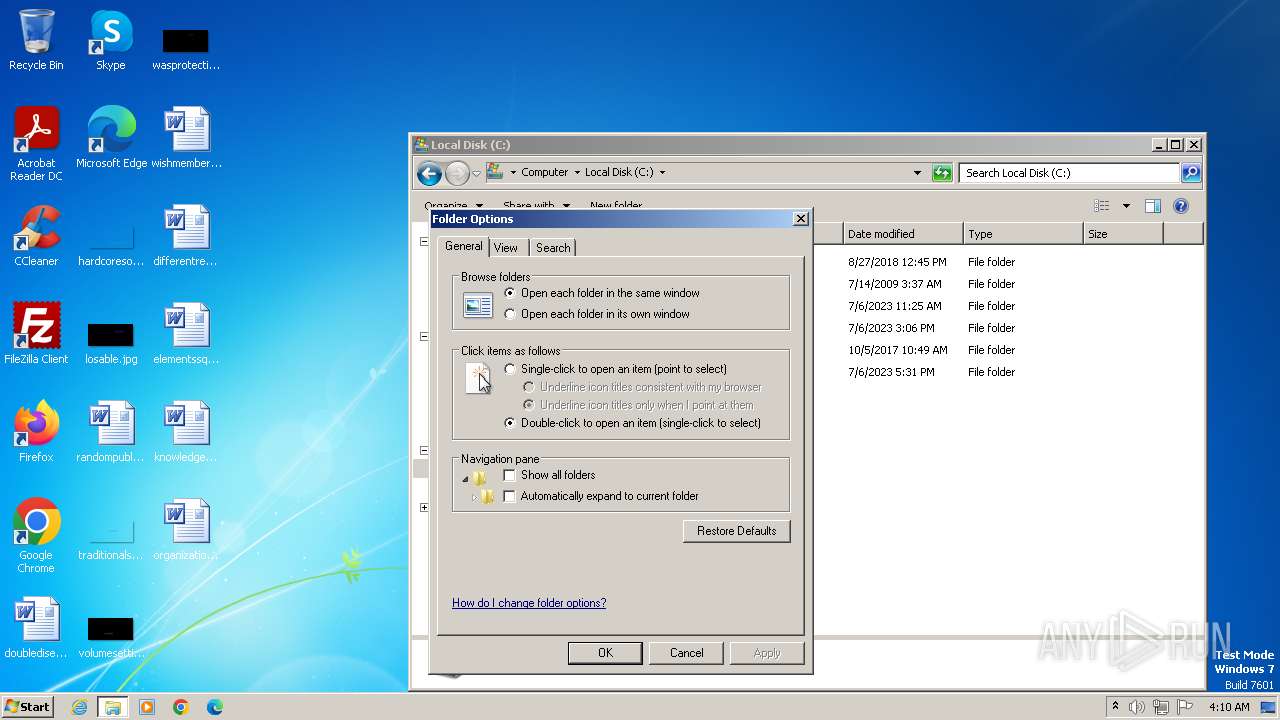Select the differentre Word document icon

[x=187, y=236]
